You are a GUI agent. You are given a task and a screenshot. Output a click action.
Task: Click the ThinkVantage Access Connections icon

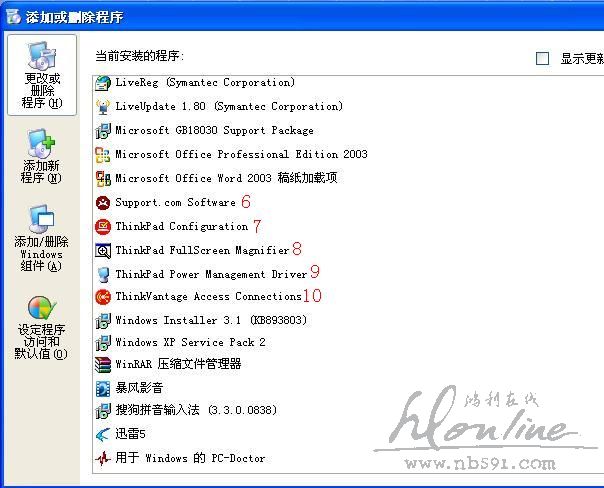coord(103,297)
